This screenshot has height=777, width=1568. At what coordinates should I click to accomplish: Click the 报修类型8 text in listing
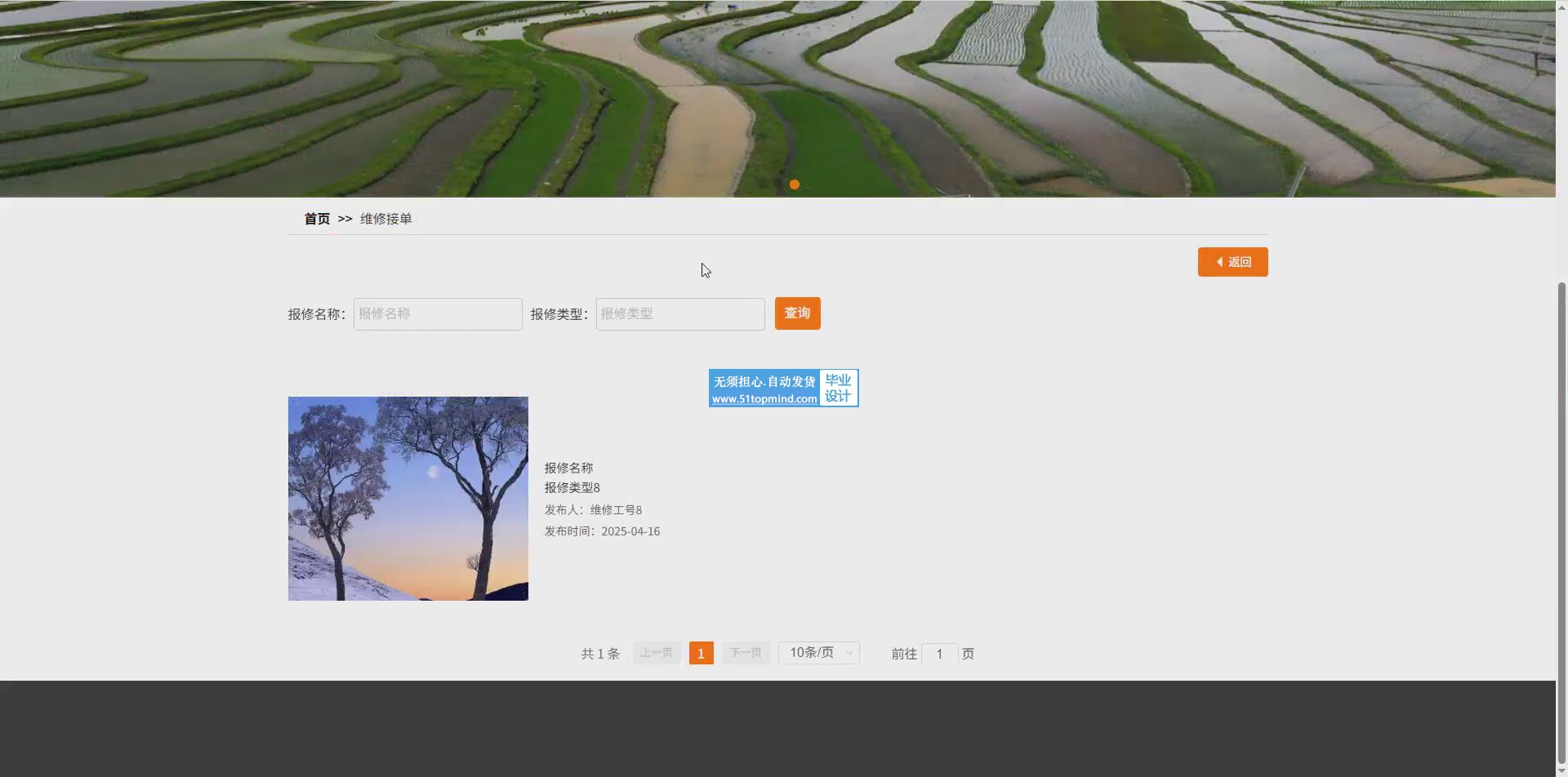pyautogui.click(x=572, y=487)
